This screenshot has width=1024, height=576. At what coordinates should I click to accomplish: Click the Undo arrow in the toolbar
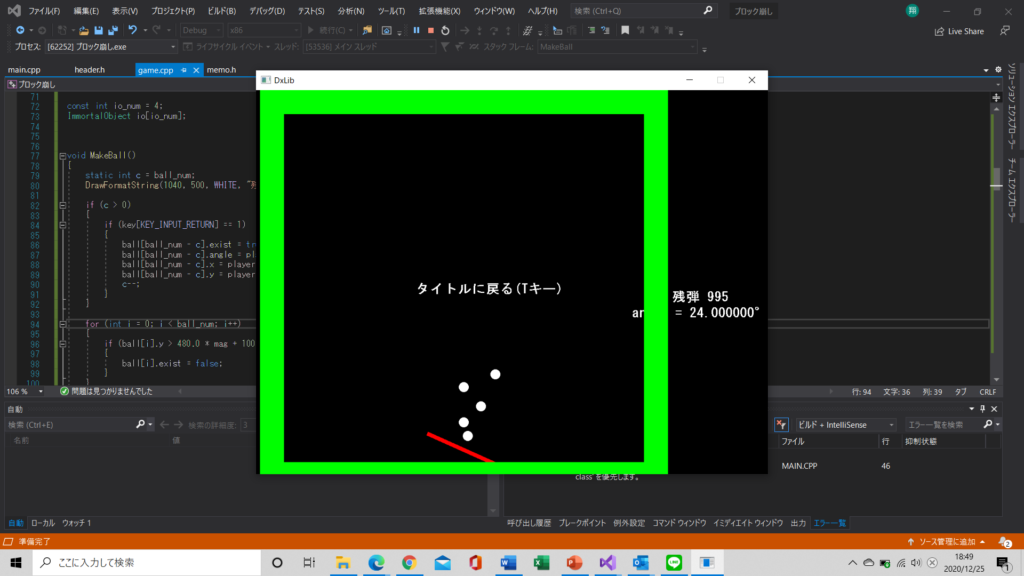tap(131, 31)
